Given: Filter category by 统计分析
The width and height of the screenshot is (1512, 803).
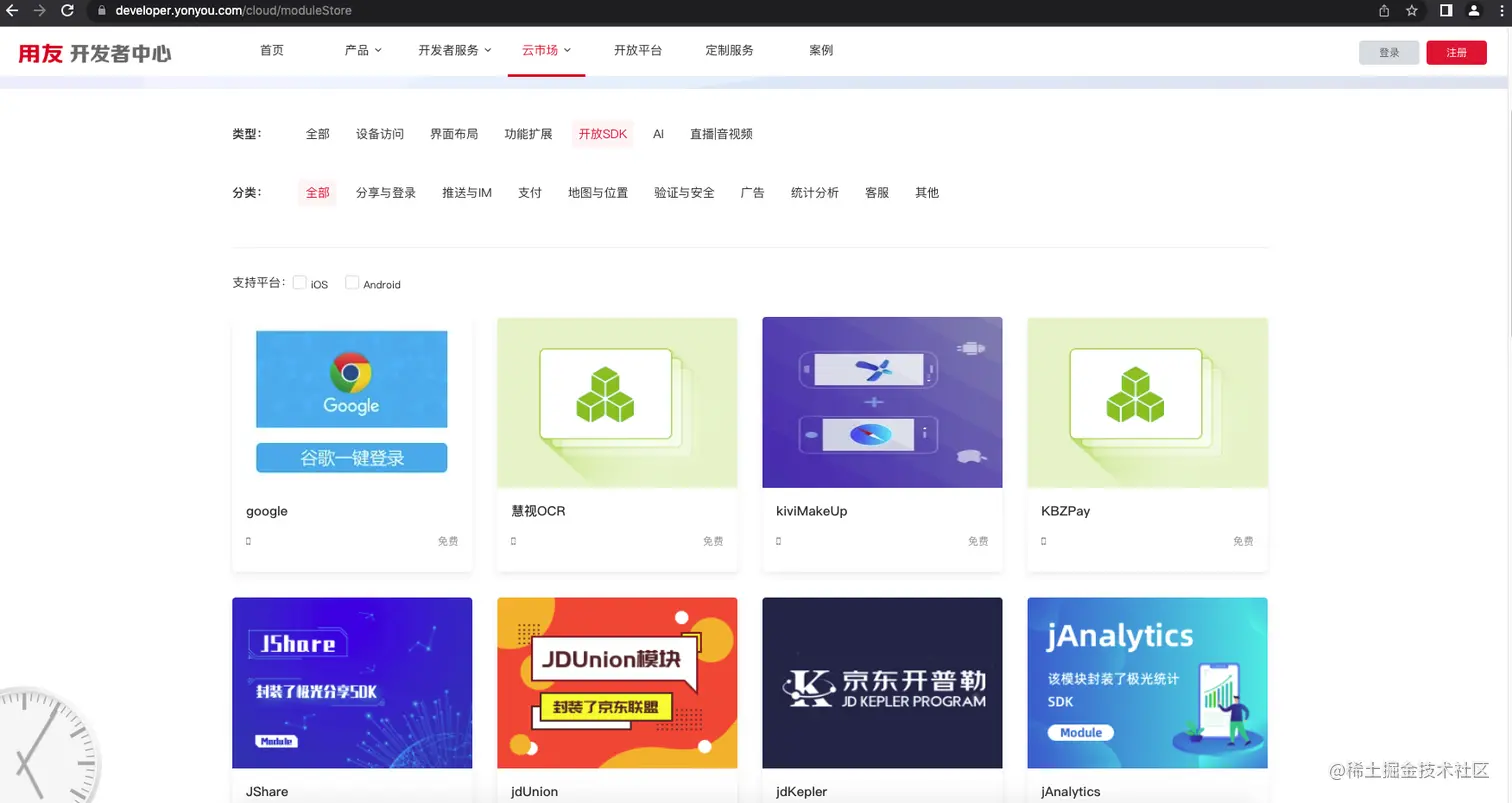Looking at the screenshot, I should click(x=815, y=193).
